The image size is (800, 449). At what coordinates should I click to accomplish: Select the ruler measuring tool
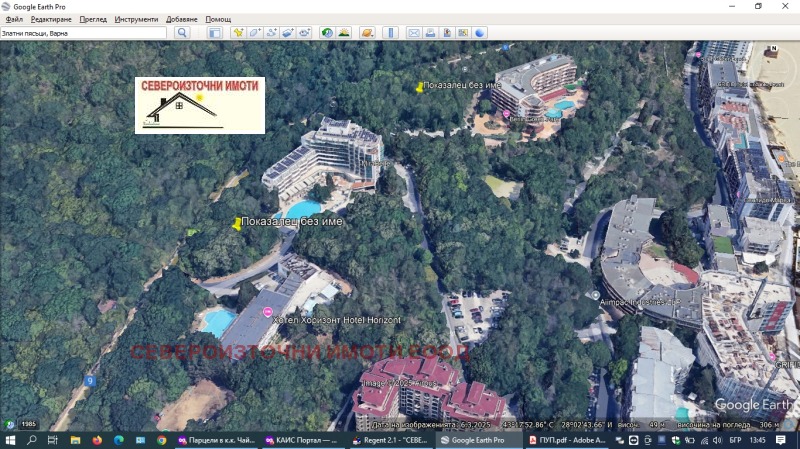[x=390, y=33]
